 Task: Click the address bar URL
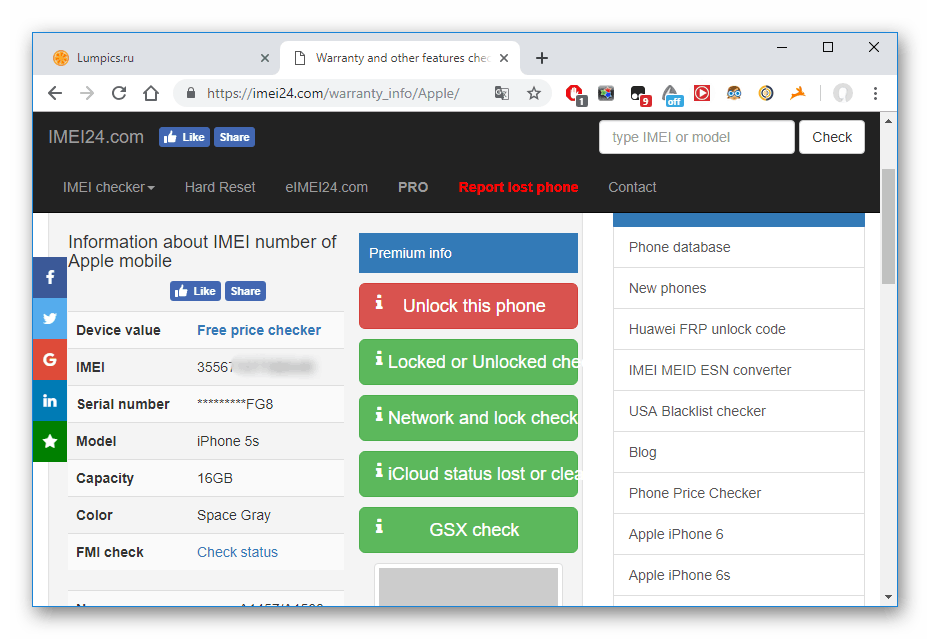pyautogui.click(x=333, y=93)
